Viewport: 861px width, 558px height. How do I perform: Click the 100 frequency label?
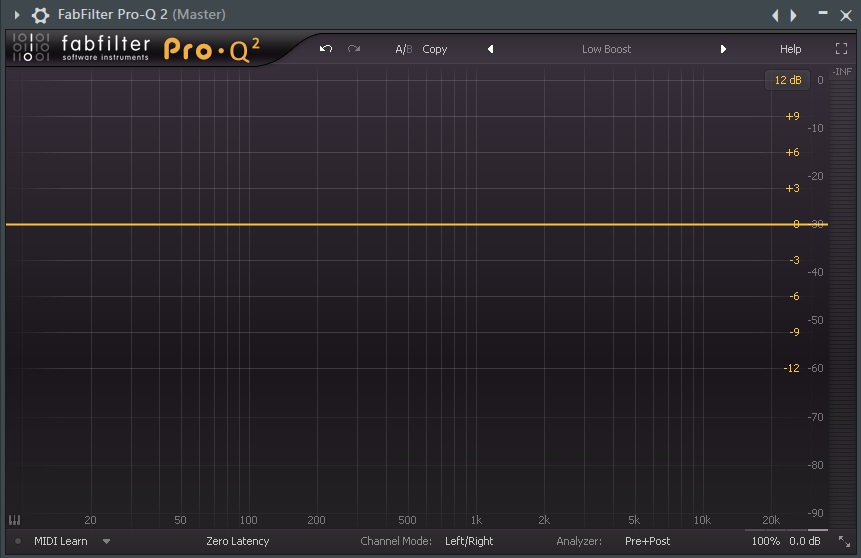click(248, 520)
